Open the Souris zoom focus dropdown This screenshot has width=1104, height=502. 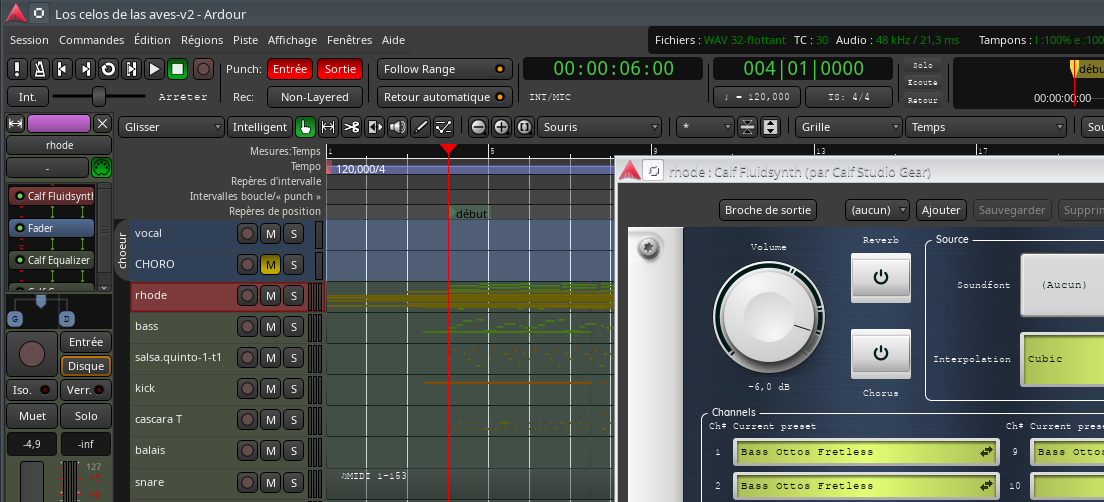pos(600,127)
